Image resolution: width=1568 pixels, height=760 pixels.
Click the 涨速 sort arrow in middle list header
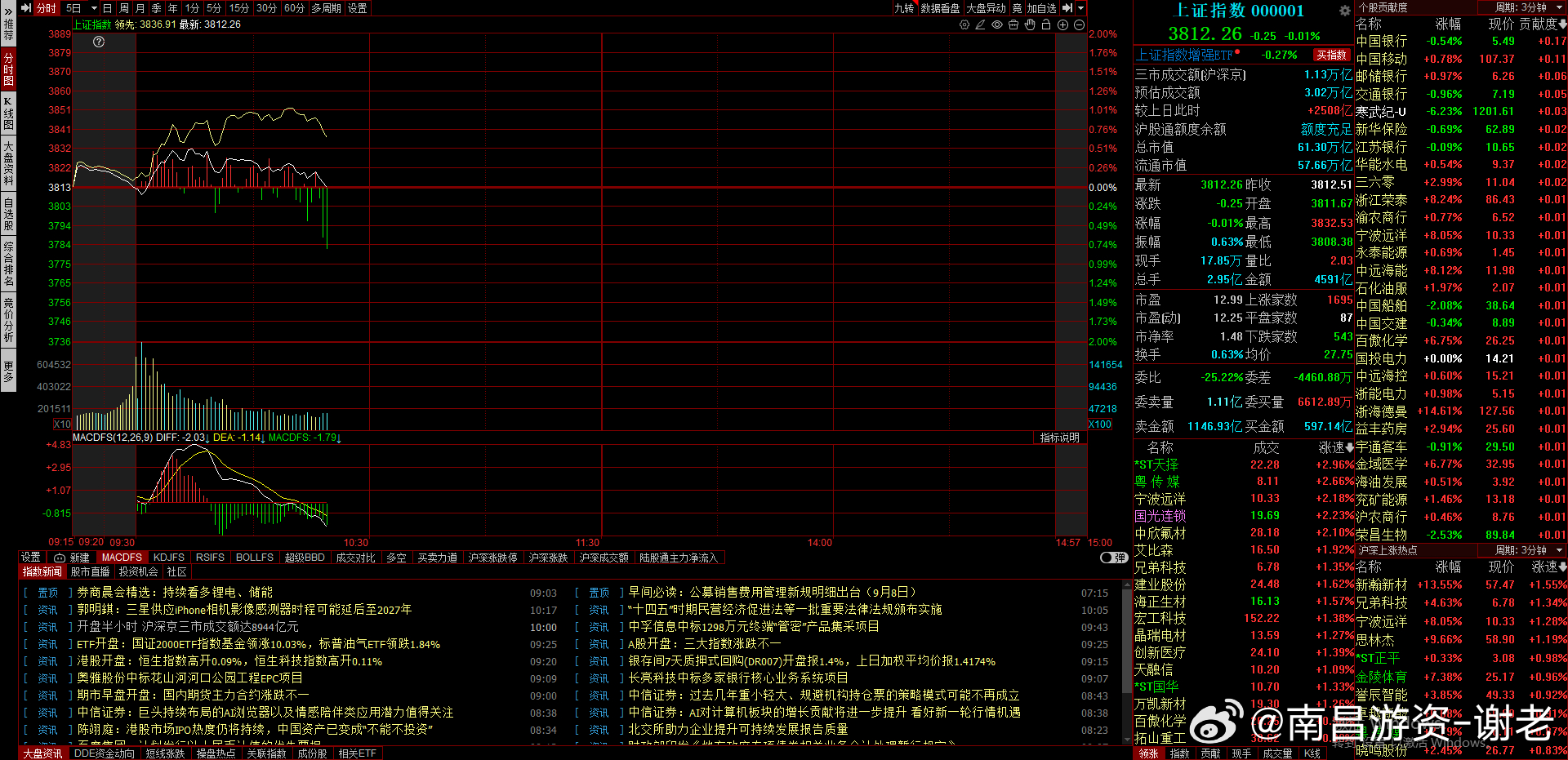click(x=1349, y=447)
